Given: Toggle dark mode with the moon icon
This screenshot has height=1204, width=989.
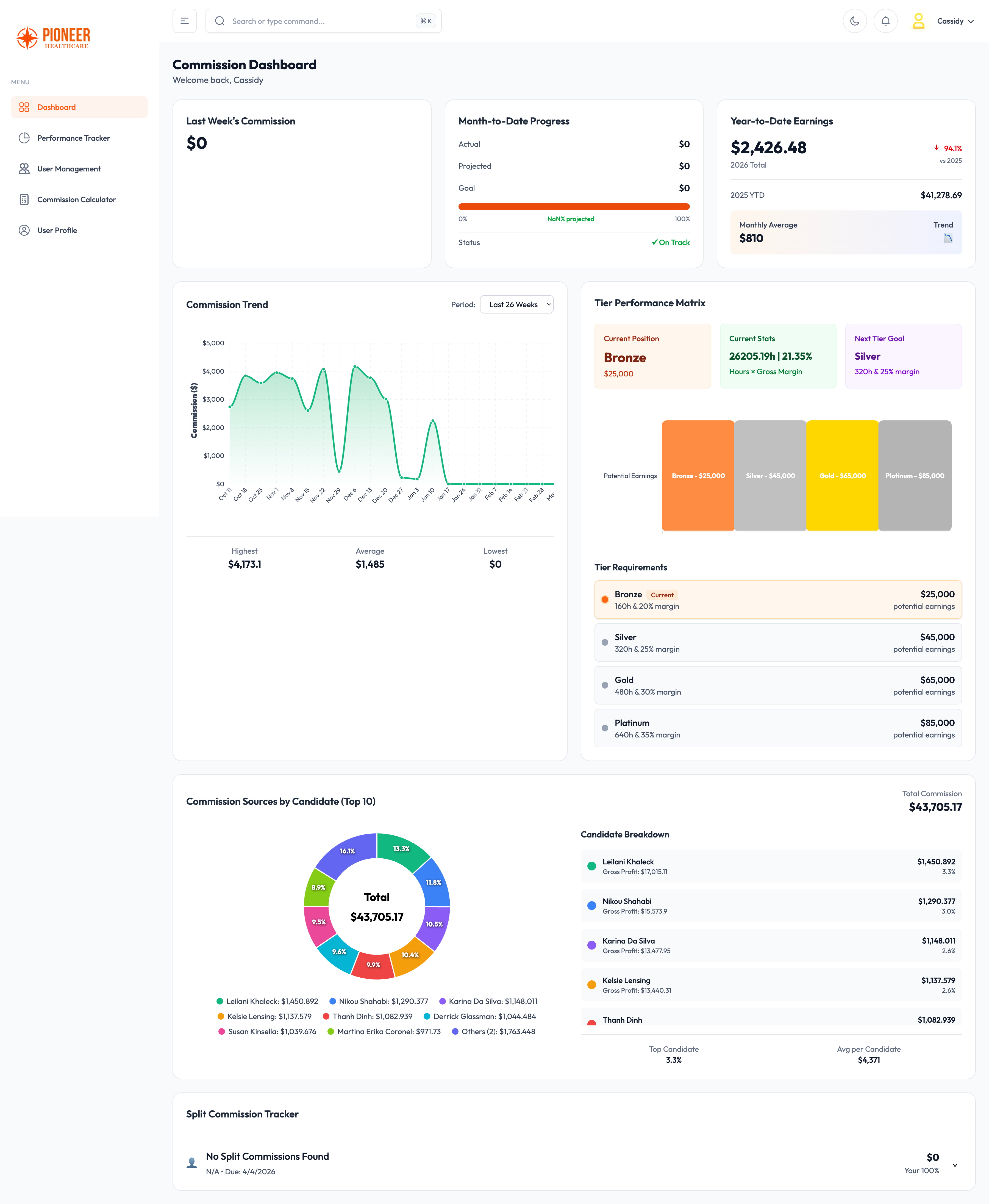Looking at the screenshot, I should coord(855,21).
